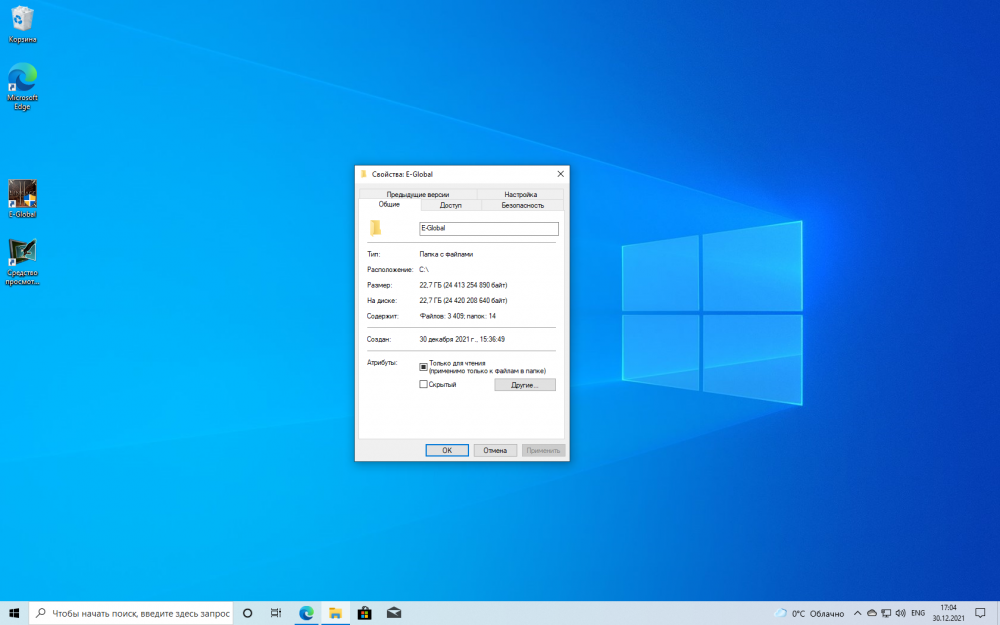Open Task View from the taskbar
The width and height of the screenshot is (1000, 625).
pos(275,613)
